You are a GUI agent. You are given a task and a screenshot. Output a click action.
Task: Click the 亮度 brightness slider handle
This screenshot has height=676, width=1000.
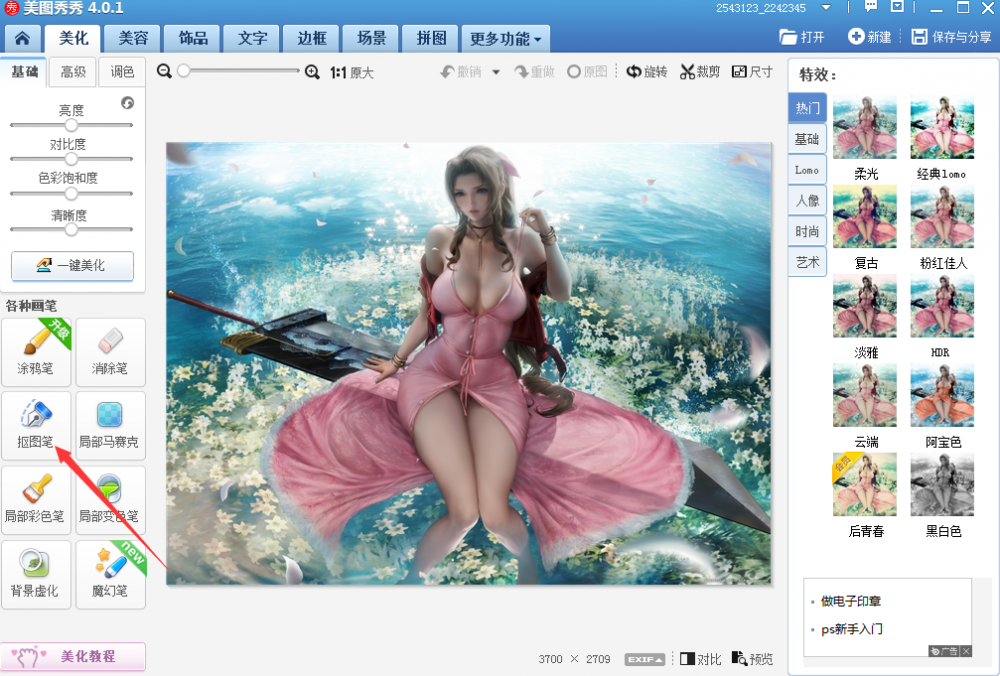71,125
